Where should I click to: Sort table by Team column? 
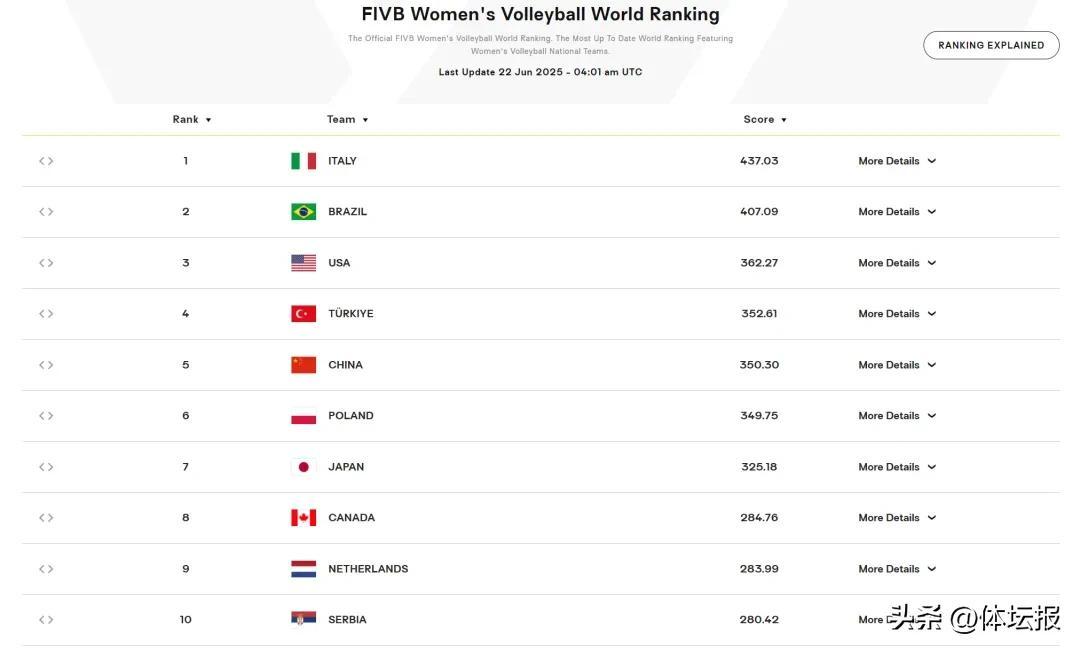coord(347,120)
